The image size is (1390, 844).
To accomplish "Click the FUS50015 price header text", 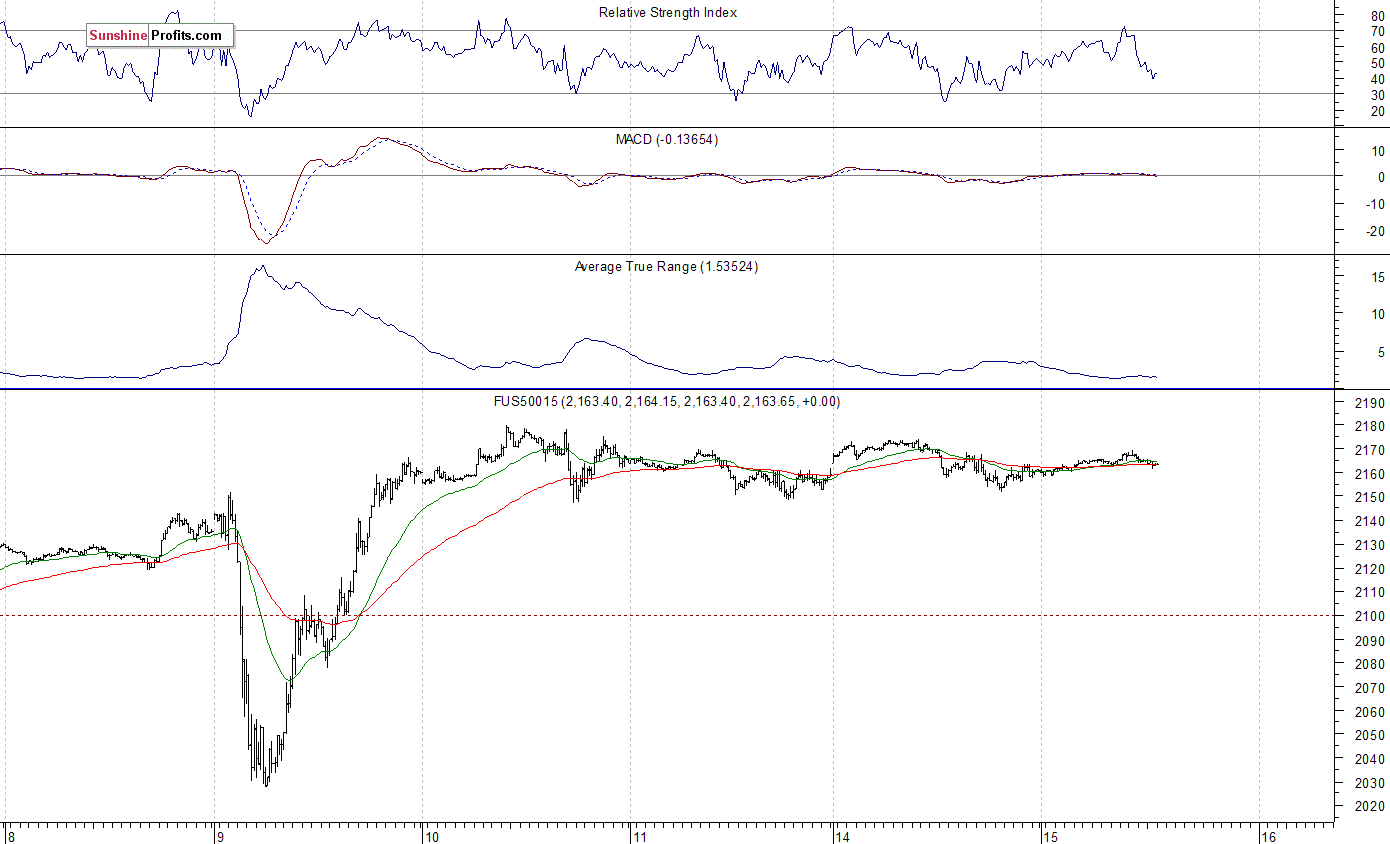I will click(667, 402).
